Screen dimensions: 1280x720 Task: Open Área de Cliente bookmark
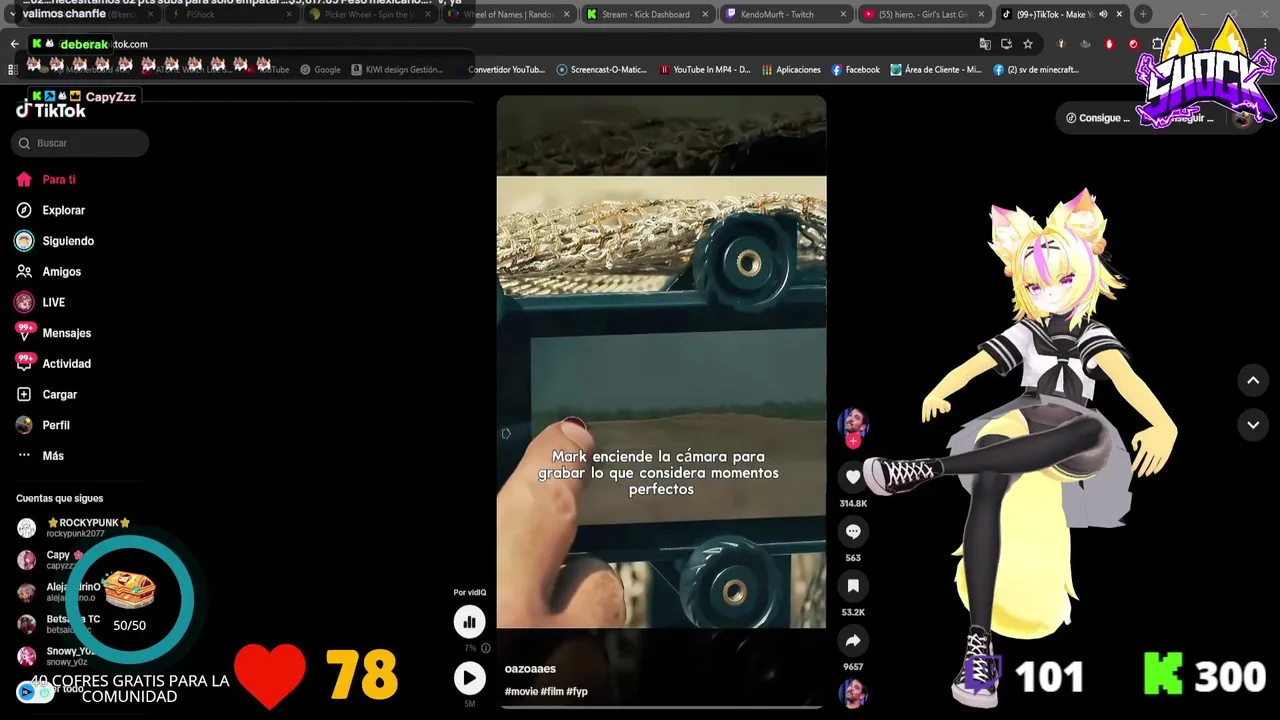936,70
